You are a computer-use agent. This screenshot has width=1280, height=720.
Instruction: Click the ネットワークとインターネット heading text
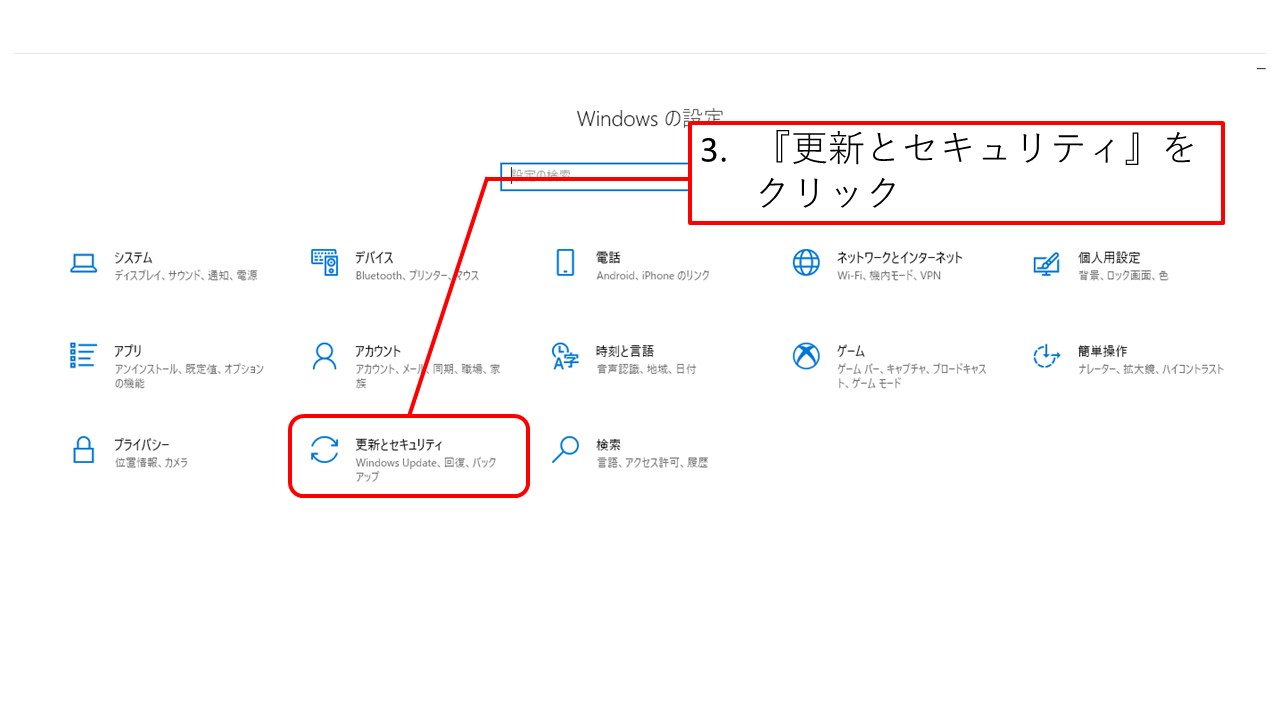pyautogui.click(x=899, y=257)
